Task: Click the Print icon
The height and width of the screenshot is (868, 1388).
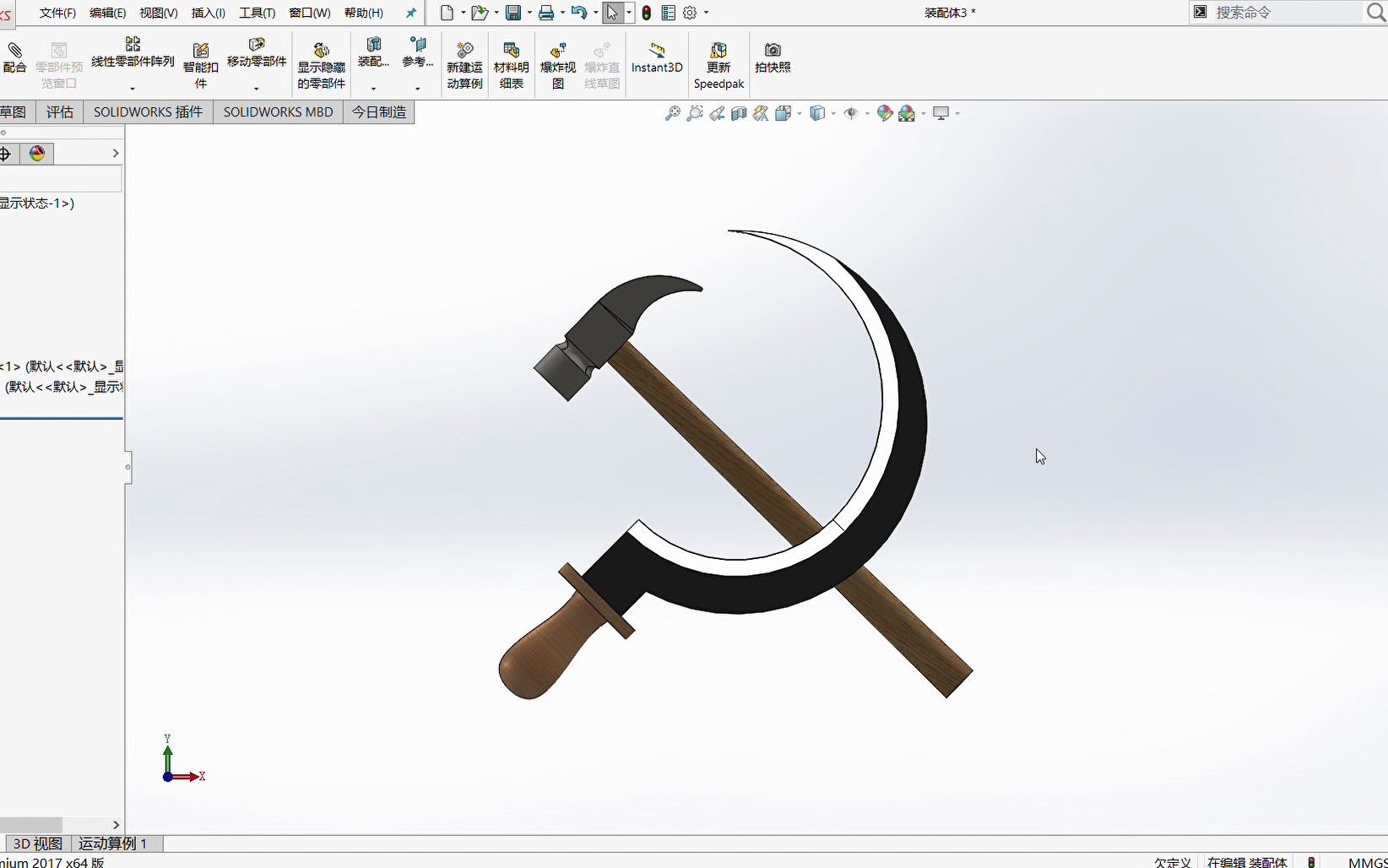Action: (x=546, y=13)
